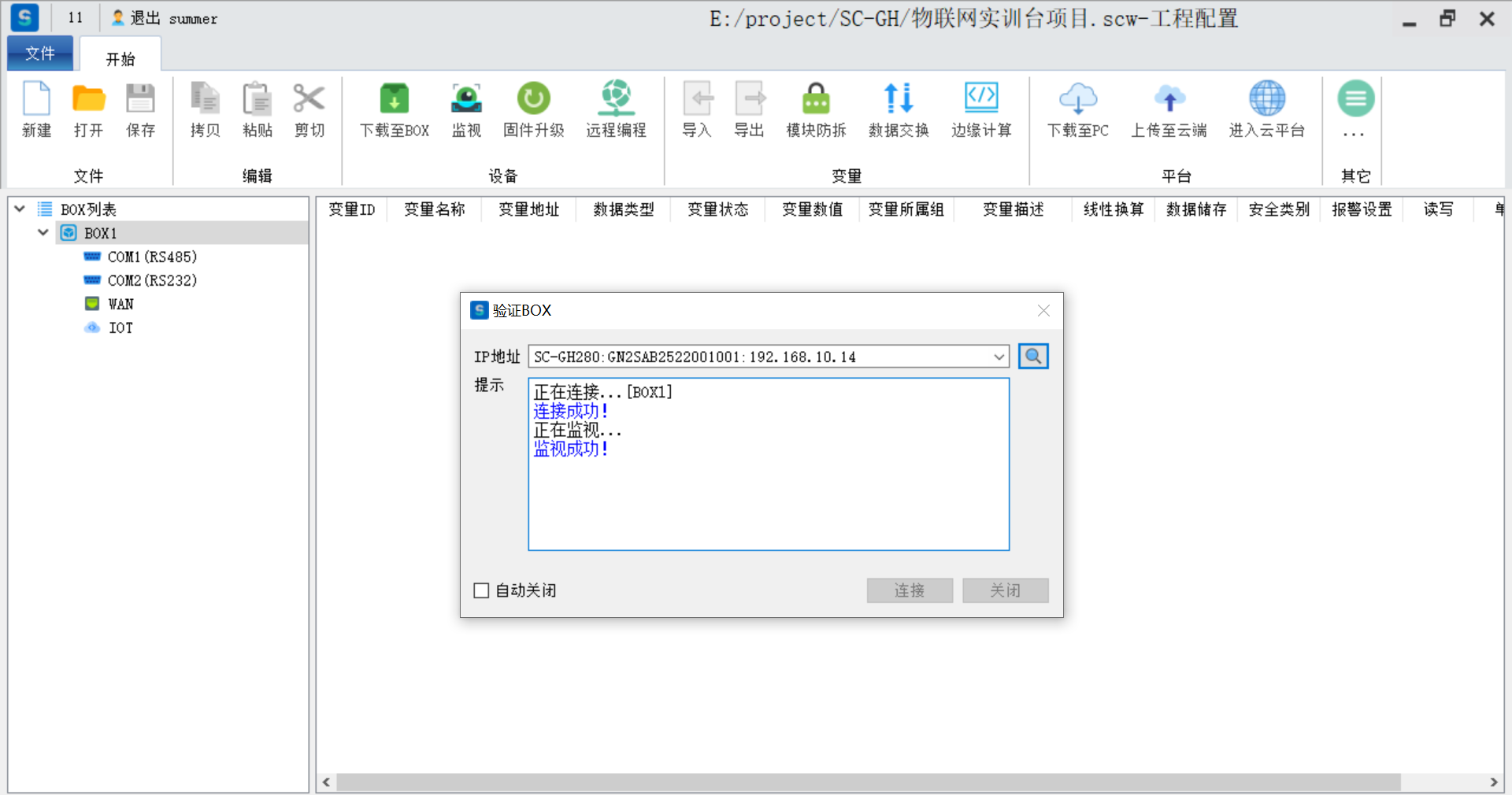The height and width of the screenshot is (795, 1512).
Task: Click the search icon next to IP address
Action: 1033,357
